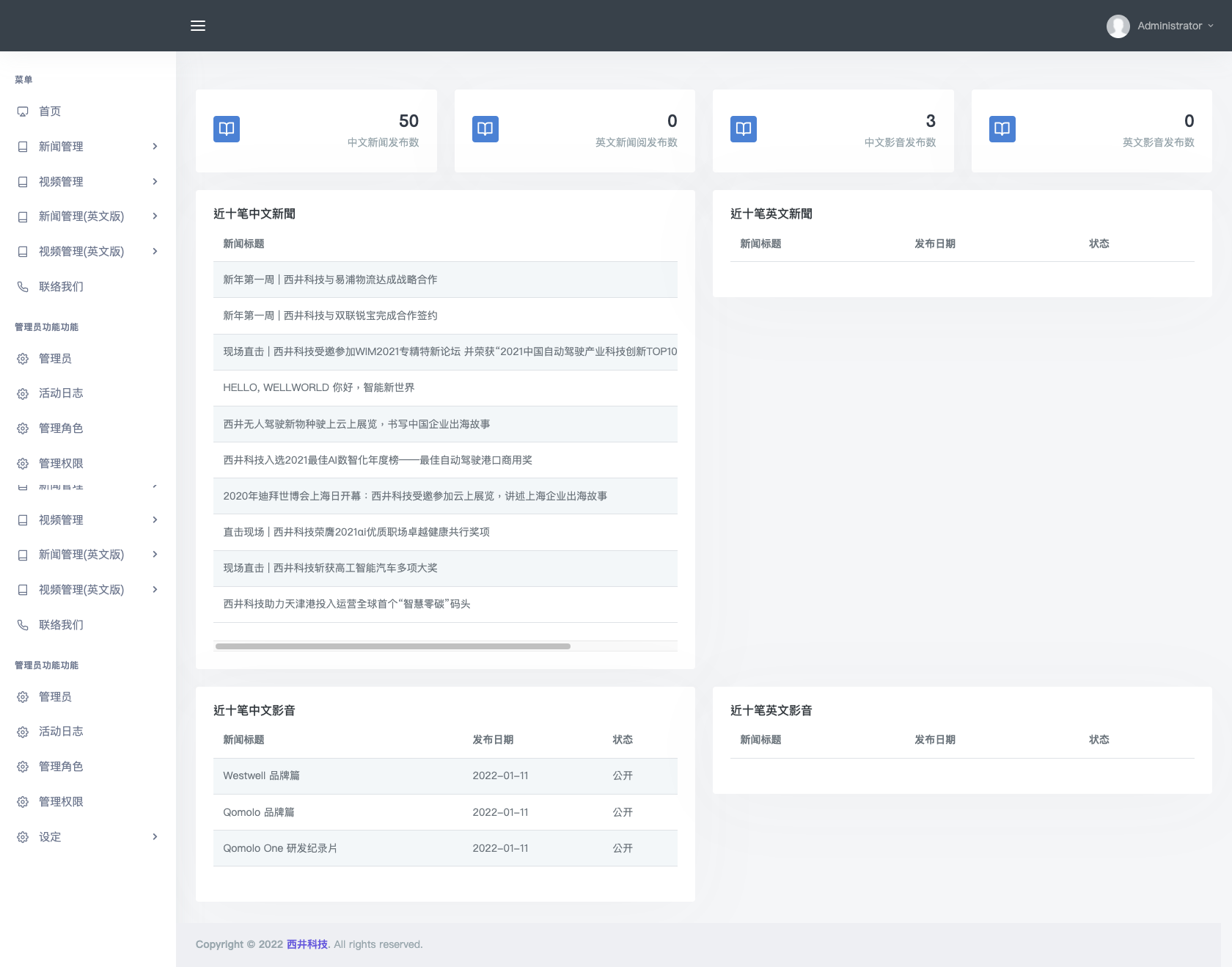Open the Qomolo One 研发纪录片 video row

tap(280, 848)
